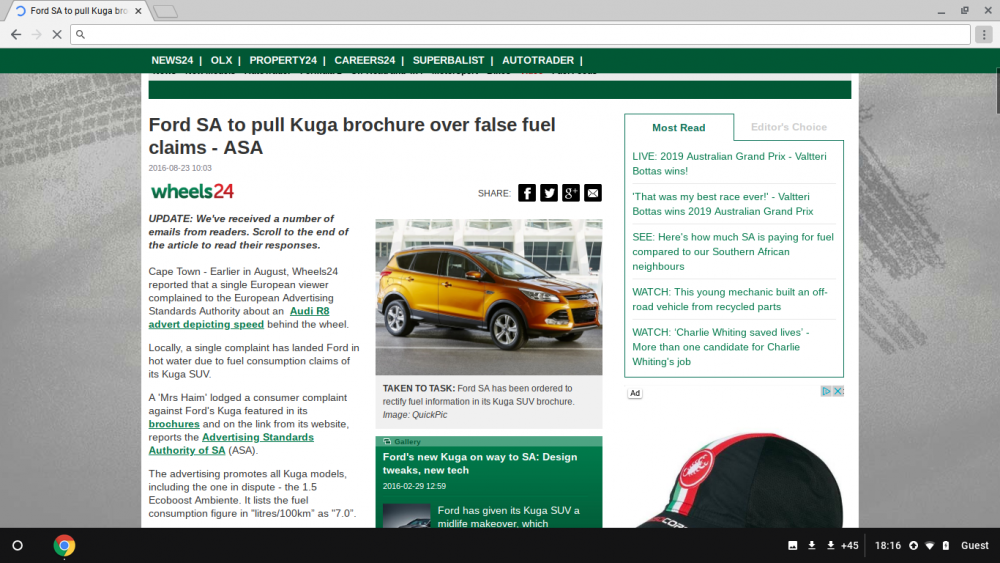Stop loading the page
Viewport: 1000px width, 563px height.
pyautogui.click(x=57, y=34)
